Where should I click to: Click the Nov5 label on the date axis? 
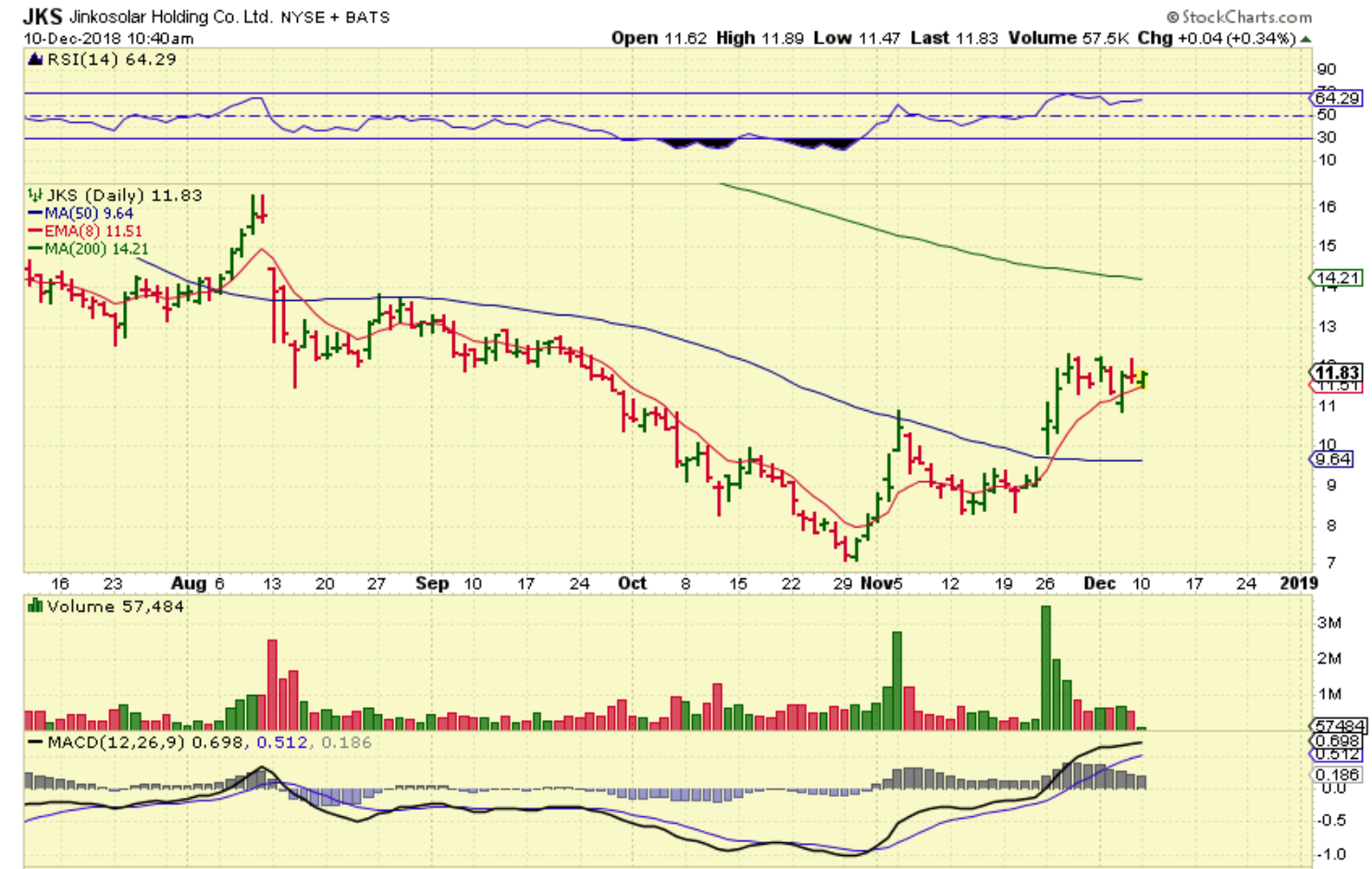tap(882, 583)
